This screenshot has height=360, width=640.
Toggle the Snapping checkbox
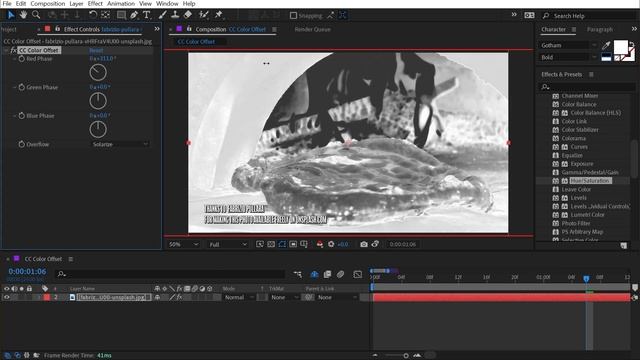pos(293,16)
